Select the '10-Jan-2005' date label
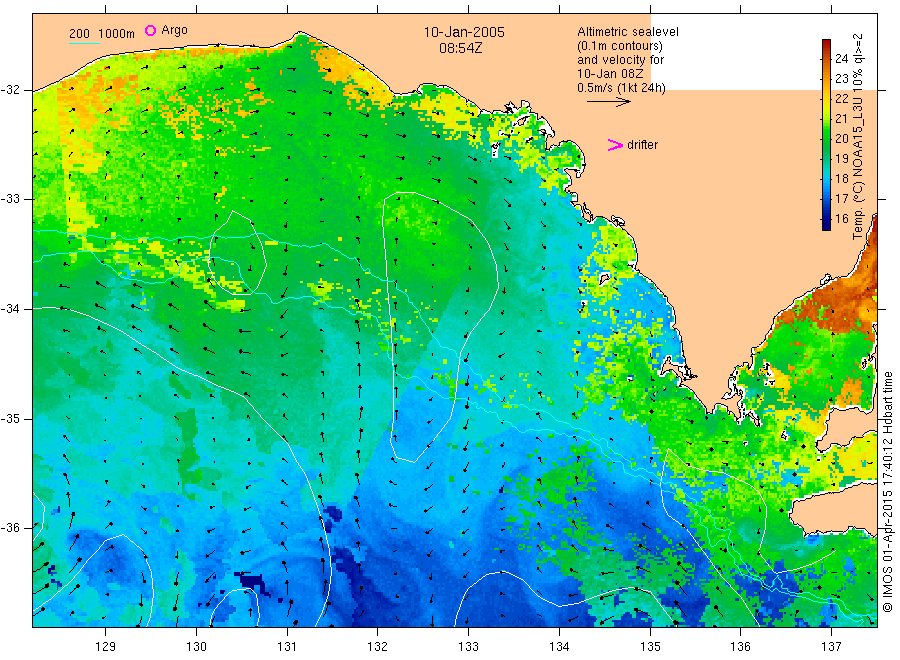The height and width of the screenshot is (660, 900). coord(464,32)
